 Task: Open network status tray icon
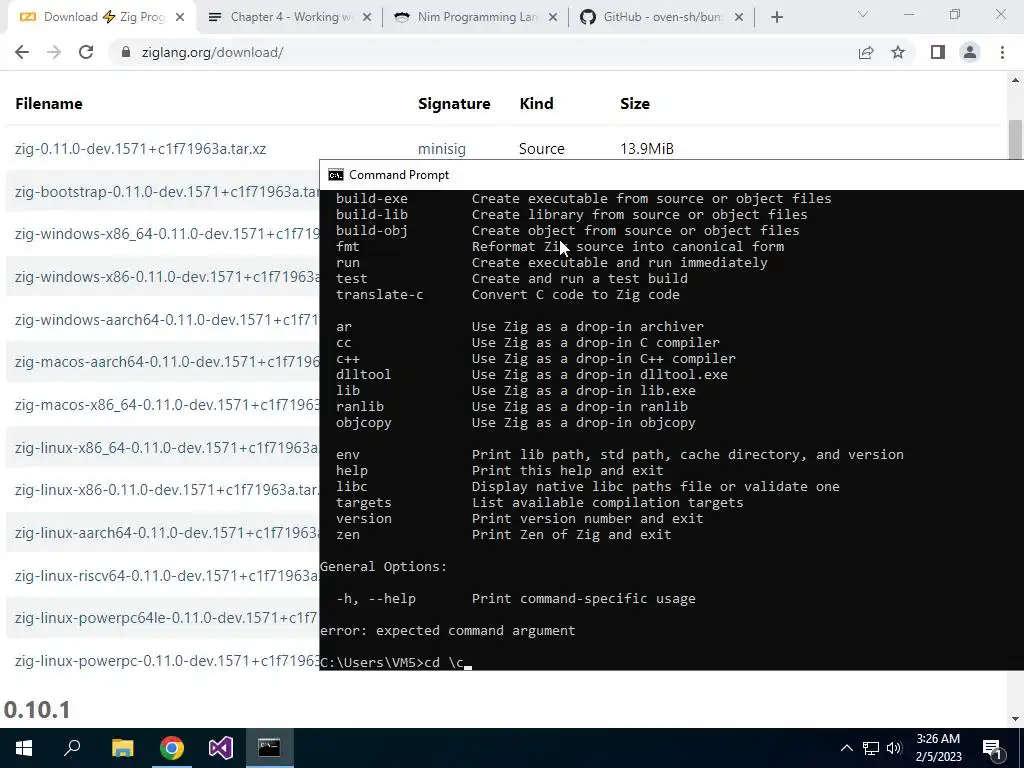pos(871,748)
